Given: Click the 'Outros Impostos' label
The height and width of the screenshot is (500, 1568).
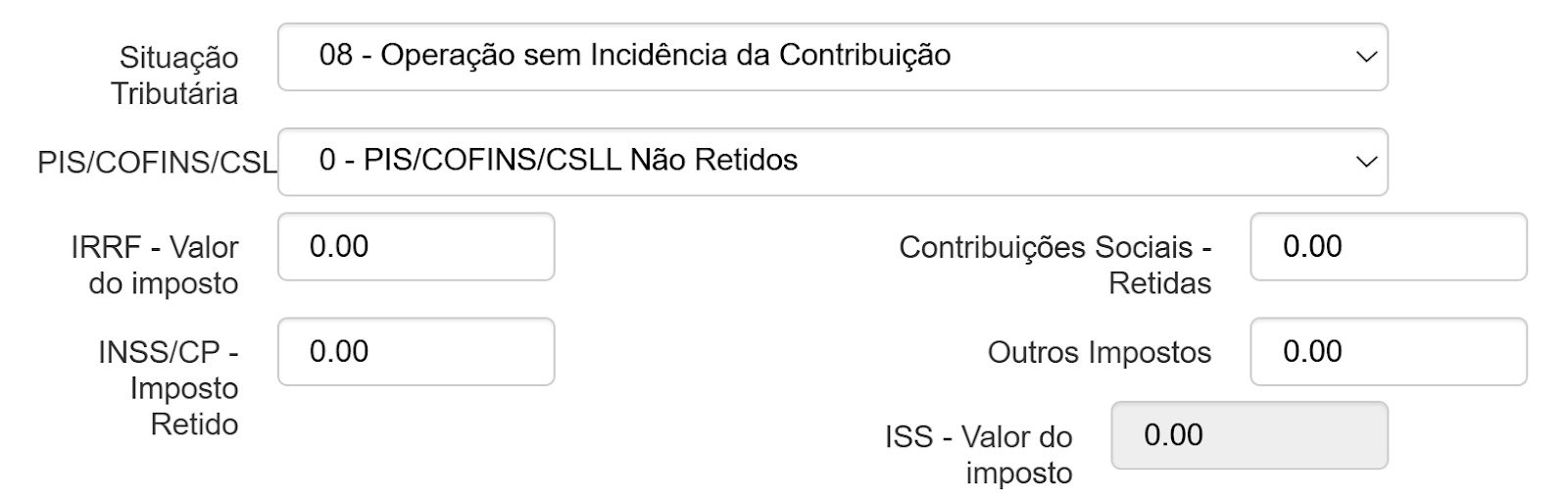Looking at the screenshot, I should 1100,353.
